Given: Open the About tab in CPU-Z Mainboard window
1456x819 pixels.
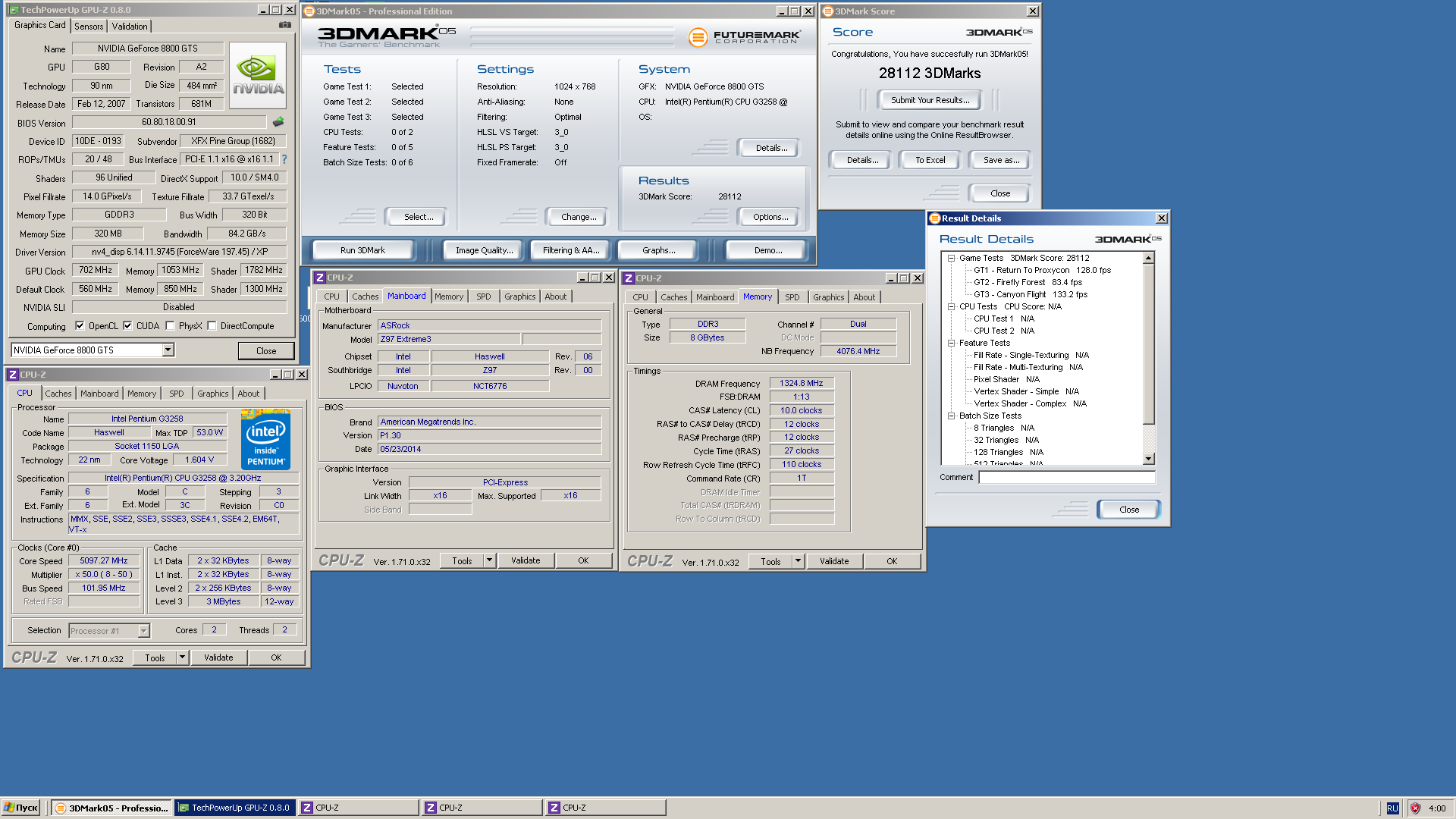Looking at the screenshot, I should pos(556,297).
